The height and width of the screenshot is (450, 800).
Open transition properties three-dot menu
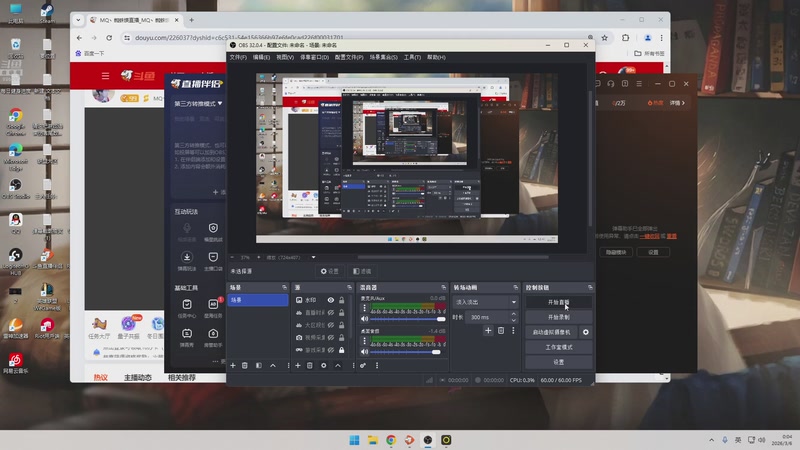point(513,331)
